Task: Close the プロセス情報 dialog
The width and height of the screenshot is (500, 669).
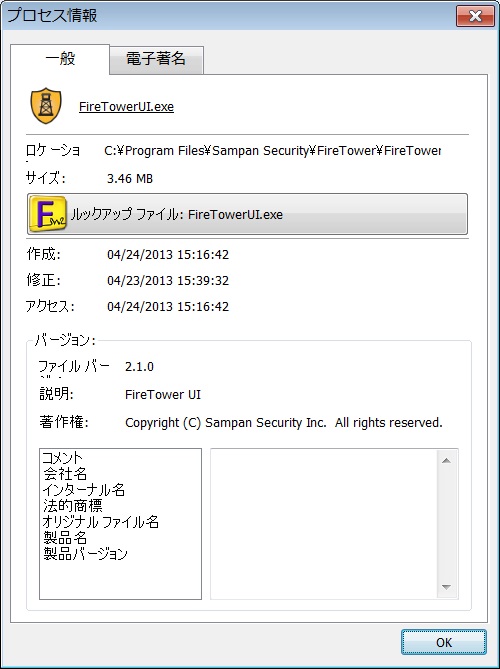Action: coord(475,16)
